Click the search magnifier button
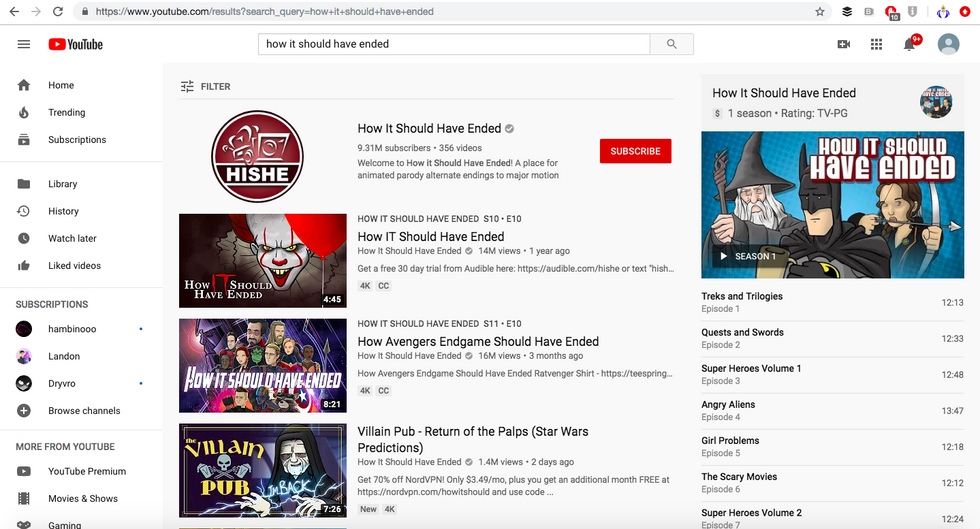This screenshot has height=529, width=980. [672, 44]
